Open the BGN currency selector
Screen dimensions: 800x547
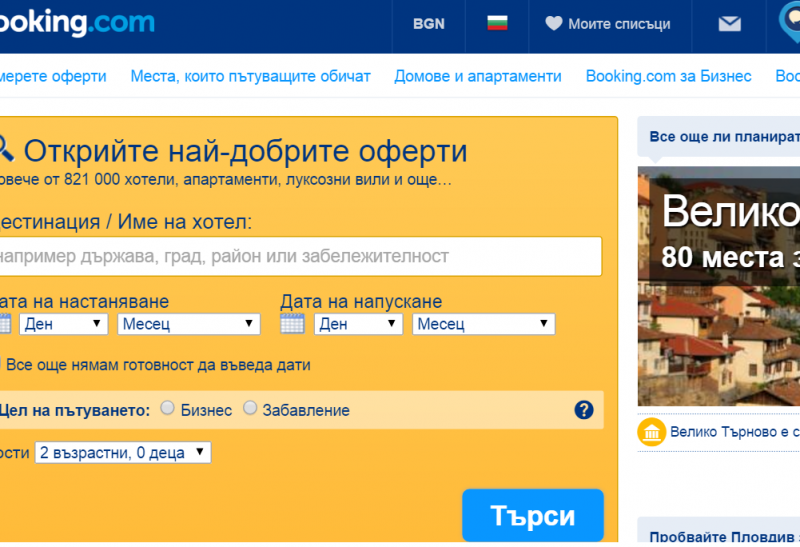429,24
